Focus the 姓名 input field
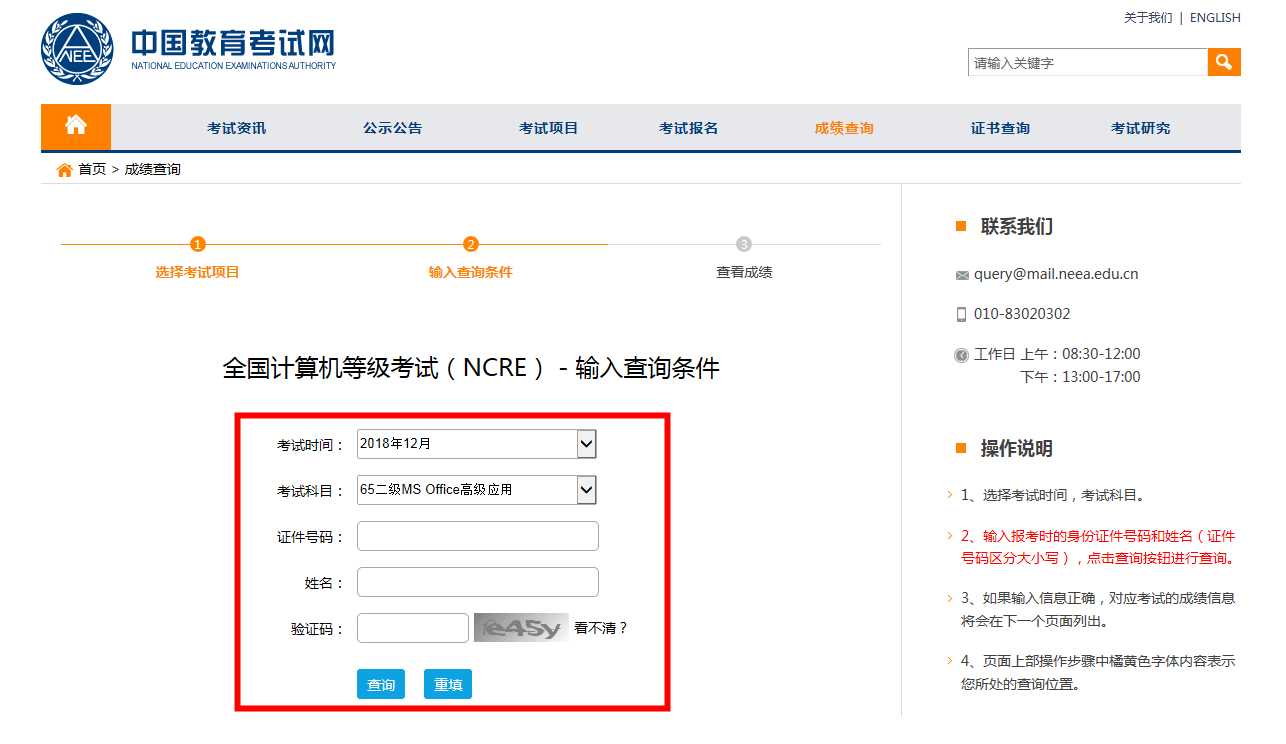The height and width of the screenshot is (744, 1286). click(478, 582)
